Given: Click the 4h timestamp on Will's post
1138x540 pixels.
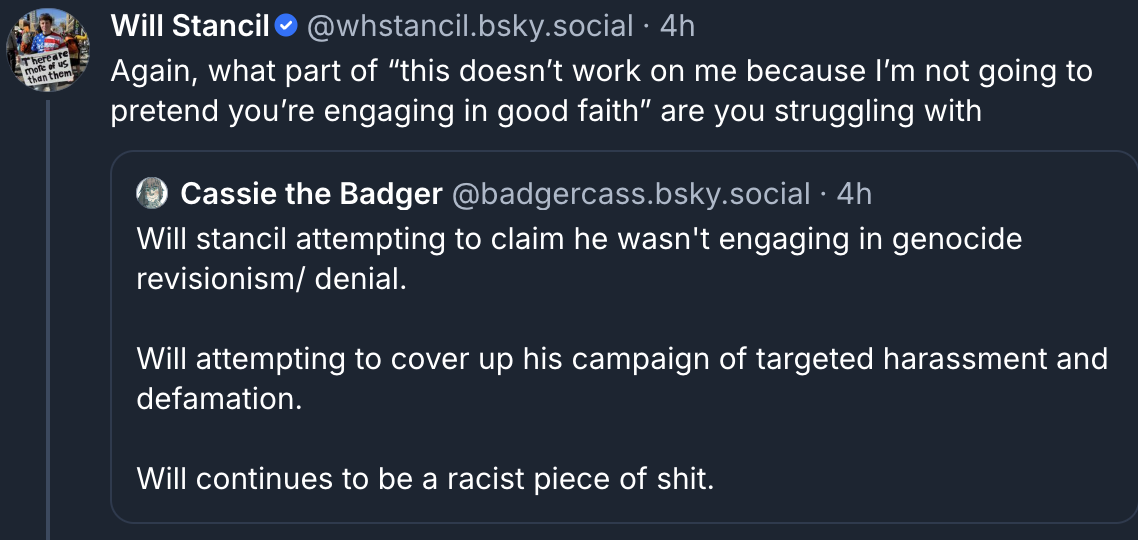Looking at the screenshot, I should [677, 26].
